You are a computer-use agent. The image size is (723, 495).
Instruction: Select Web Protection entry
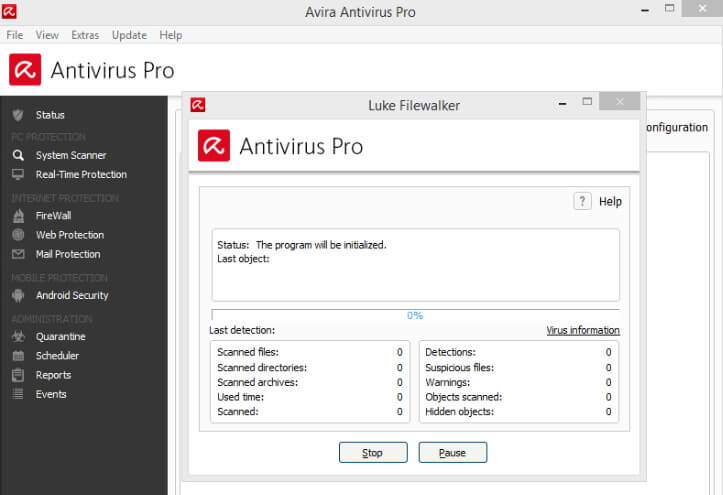pyautogui.click(x=70, y=235)
